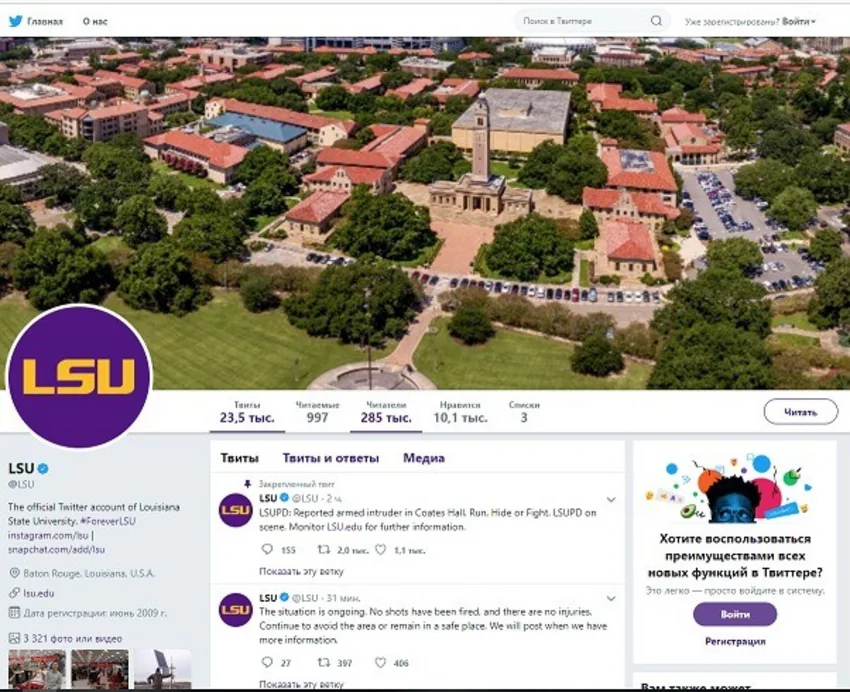Like the pinned LSUPD tweet
The image size is (850, 692).
click(381, 549)
